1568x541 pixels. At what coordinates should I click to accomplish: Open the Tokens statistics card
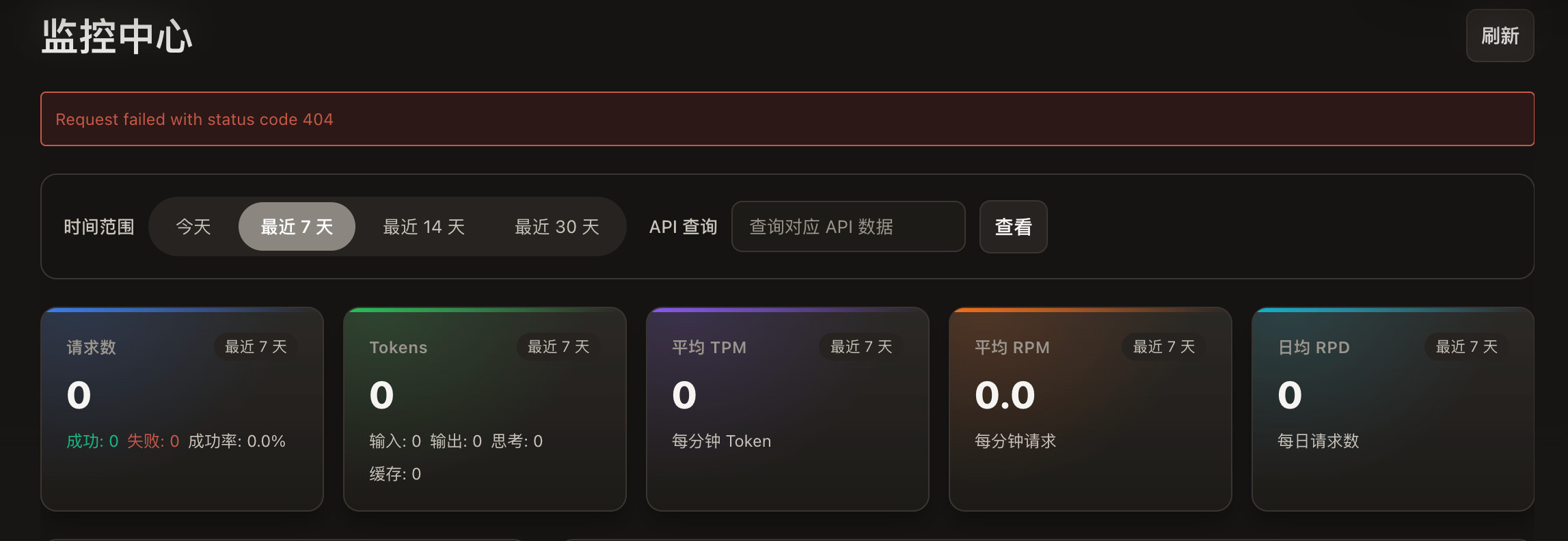[x=485, y=409]
